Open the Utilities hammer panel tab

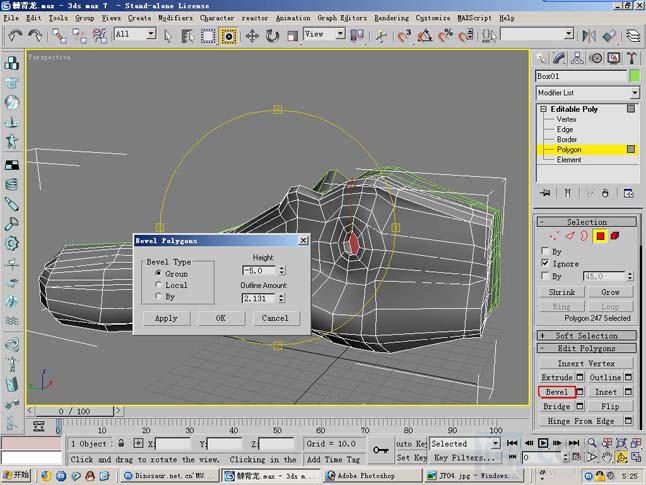point(632,58)
